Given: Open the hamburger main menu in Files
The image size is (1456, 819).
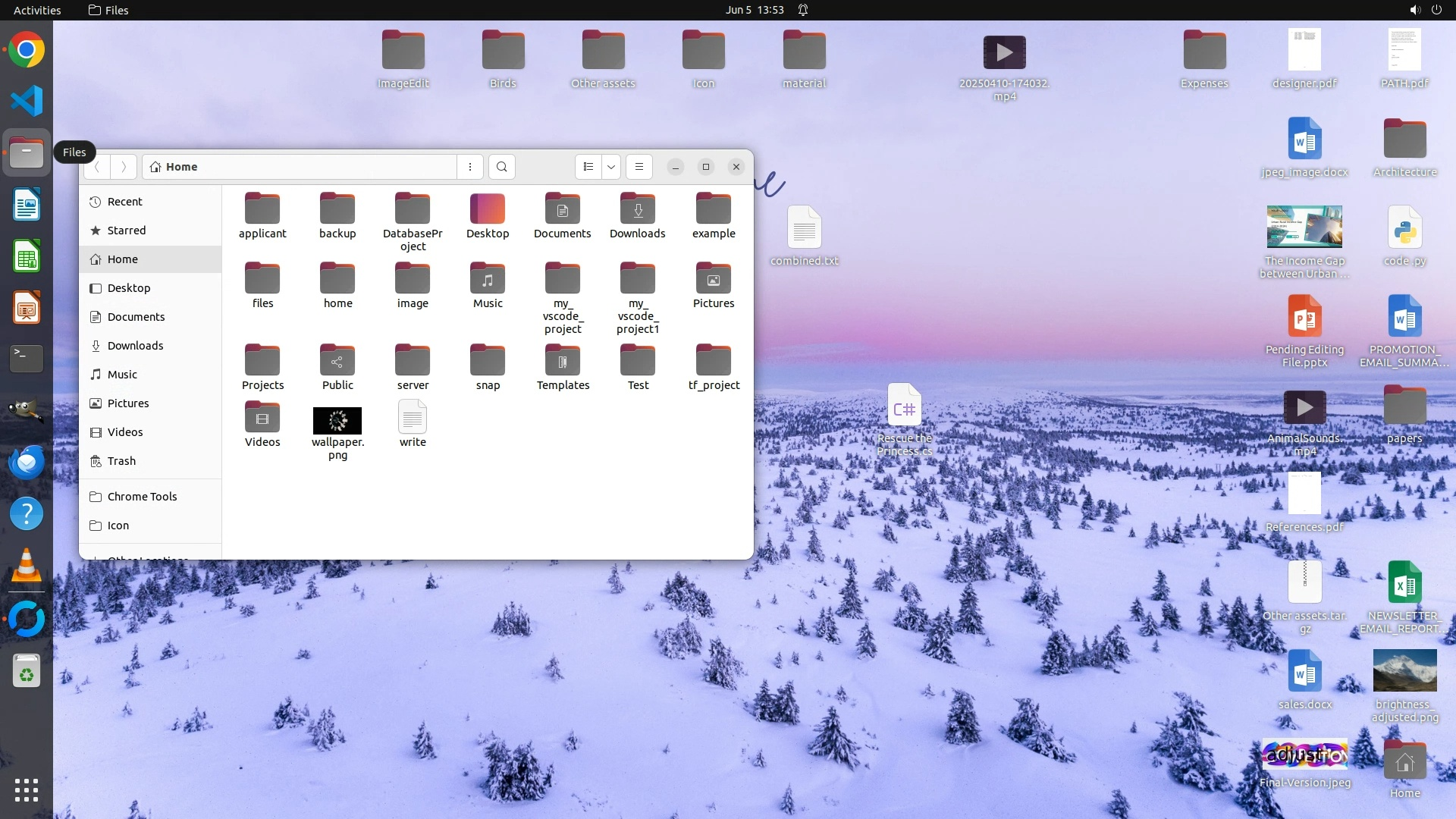Looking at the screenshot, I should 639,167.
